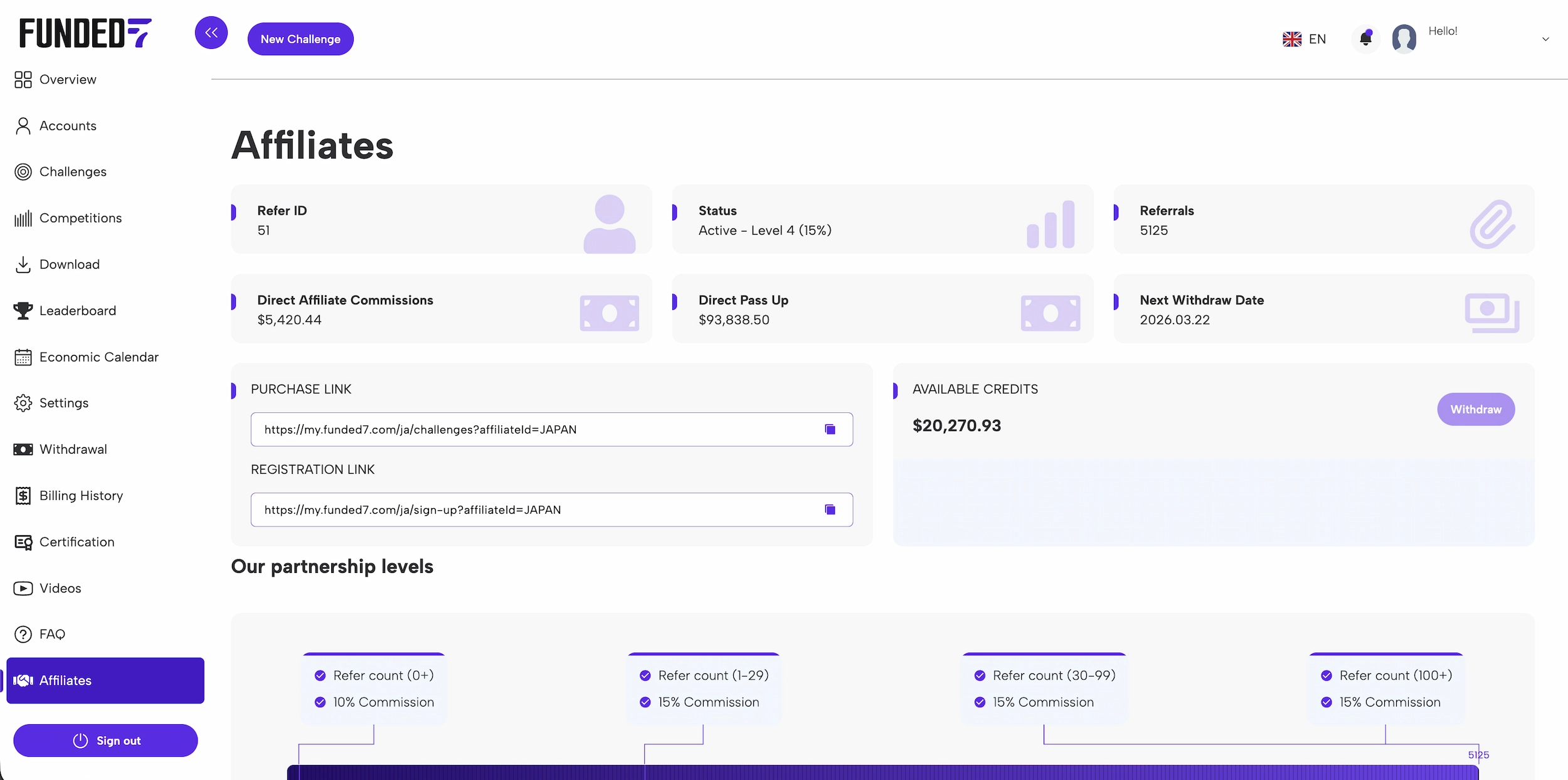Open the Hello! profile menu

[x=1443, y=31]
